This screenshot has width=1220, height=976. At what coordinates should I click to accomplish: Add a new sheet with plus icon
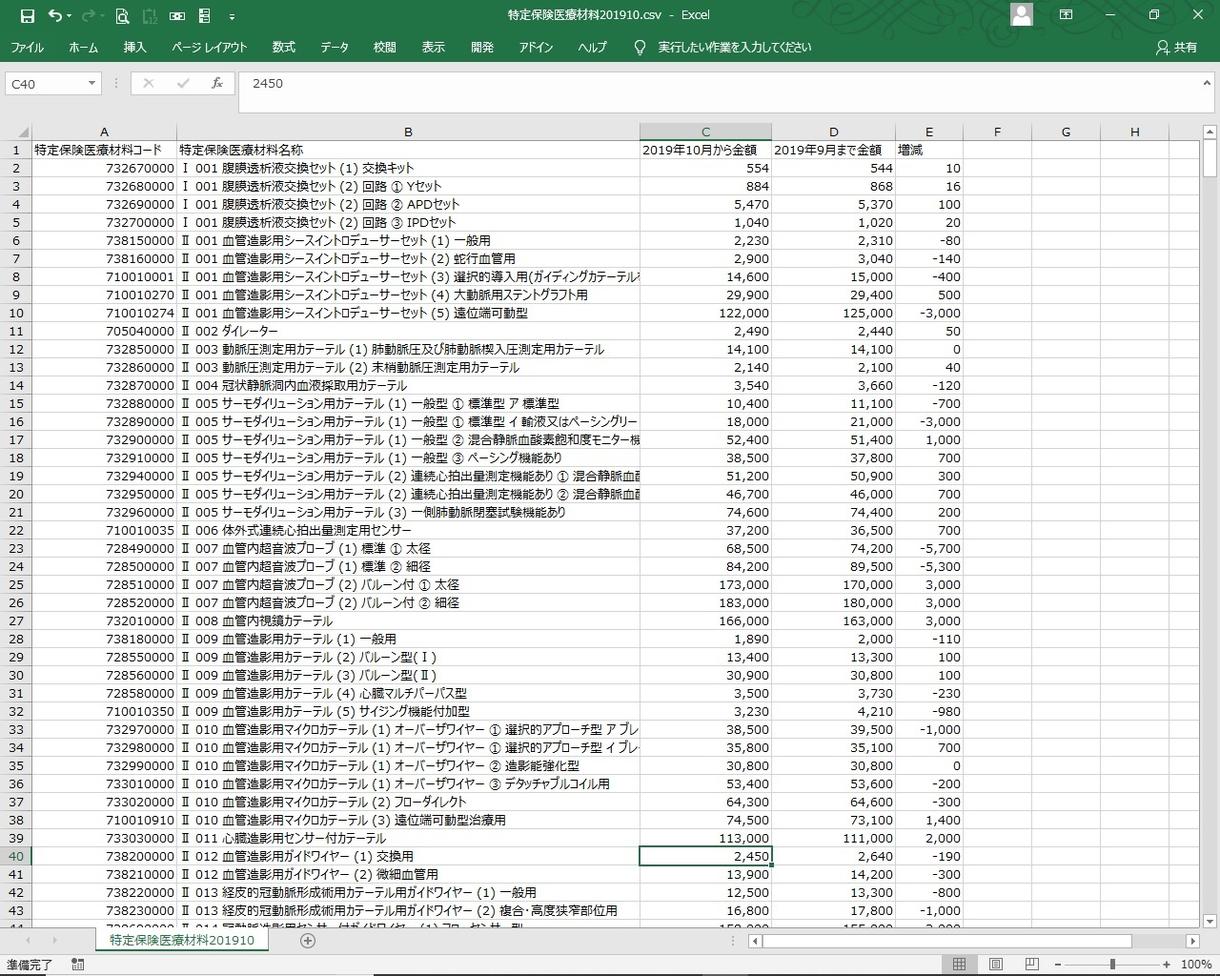[308, 940]
